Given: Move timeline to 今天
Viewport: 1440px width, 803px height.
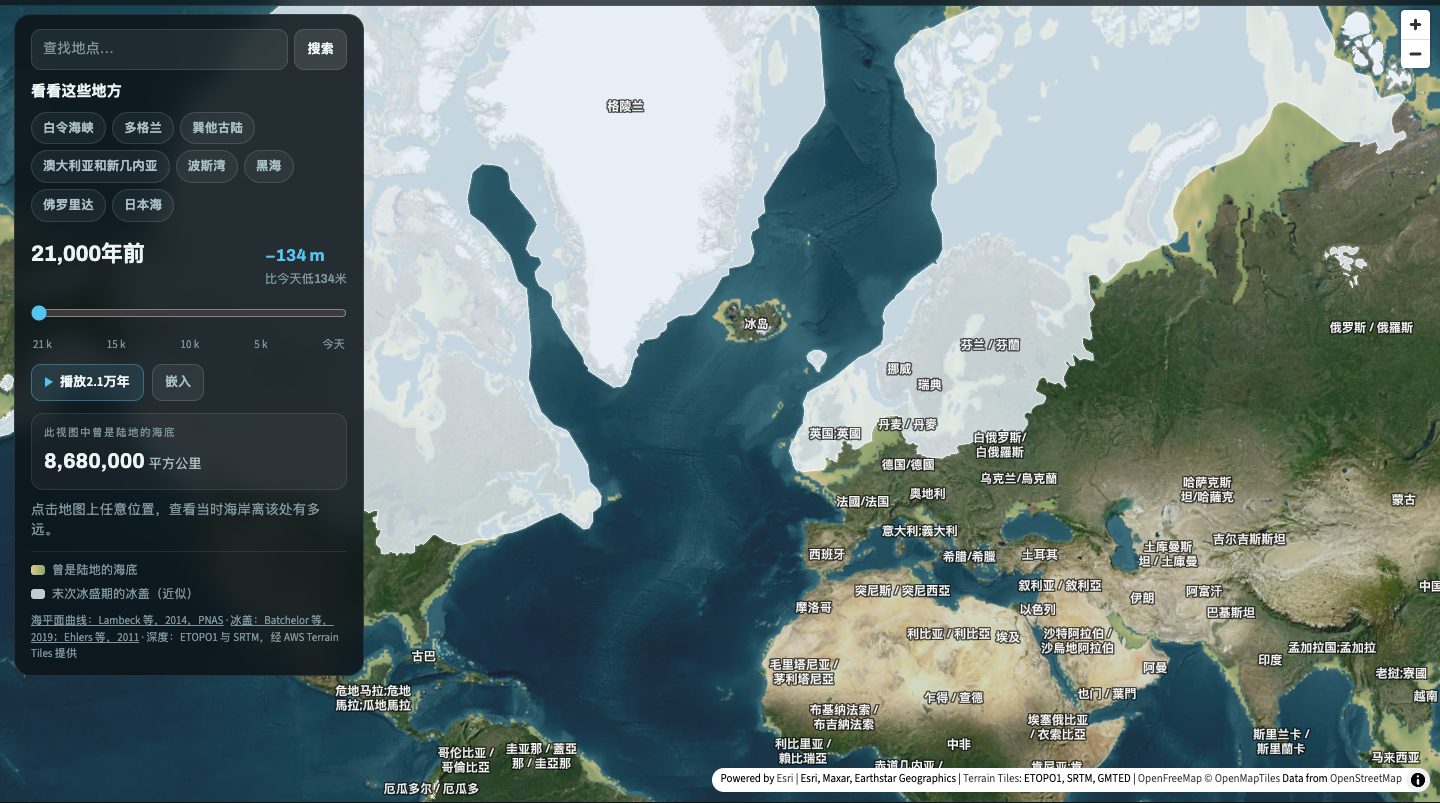Looking at the screenshot, I should [x=333, y=344].
